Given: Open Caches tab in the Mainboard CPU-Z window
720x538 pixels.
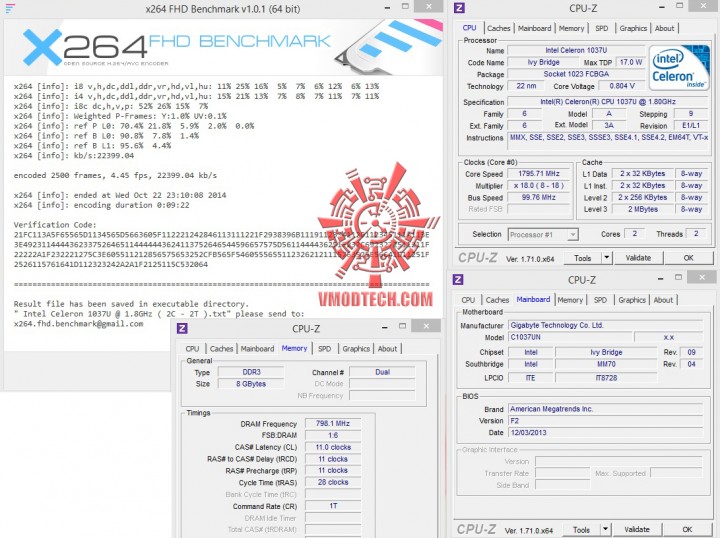Looking at the screenshot, I should point(497,300).
